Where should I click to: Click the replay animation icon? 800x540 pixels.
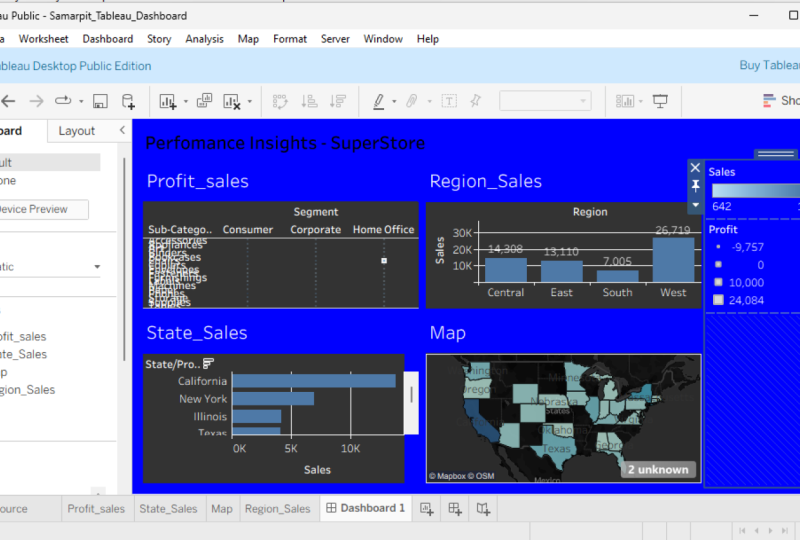pos(63,101)
